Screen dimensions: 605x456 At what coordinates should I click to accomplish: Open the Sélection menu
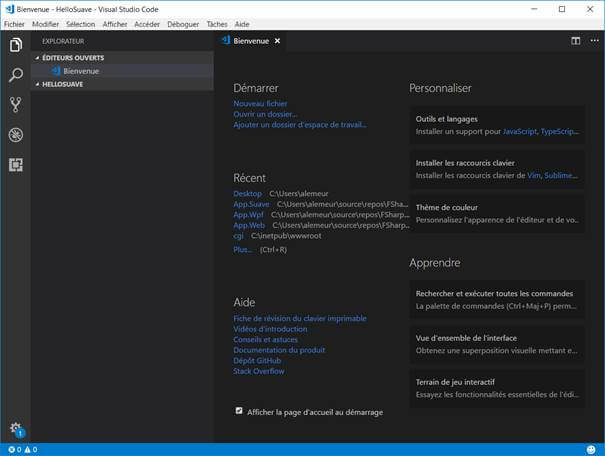point(81,24)
